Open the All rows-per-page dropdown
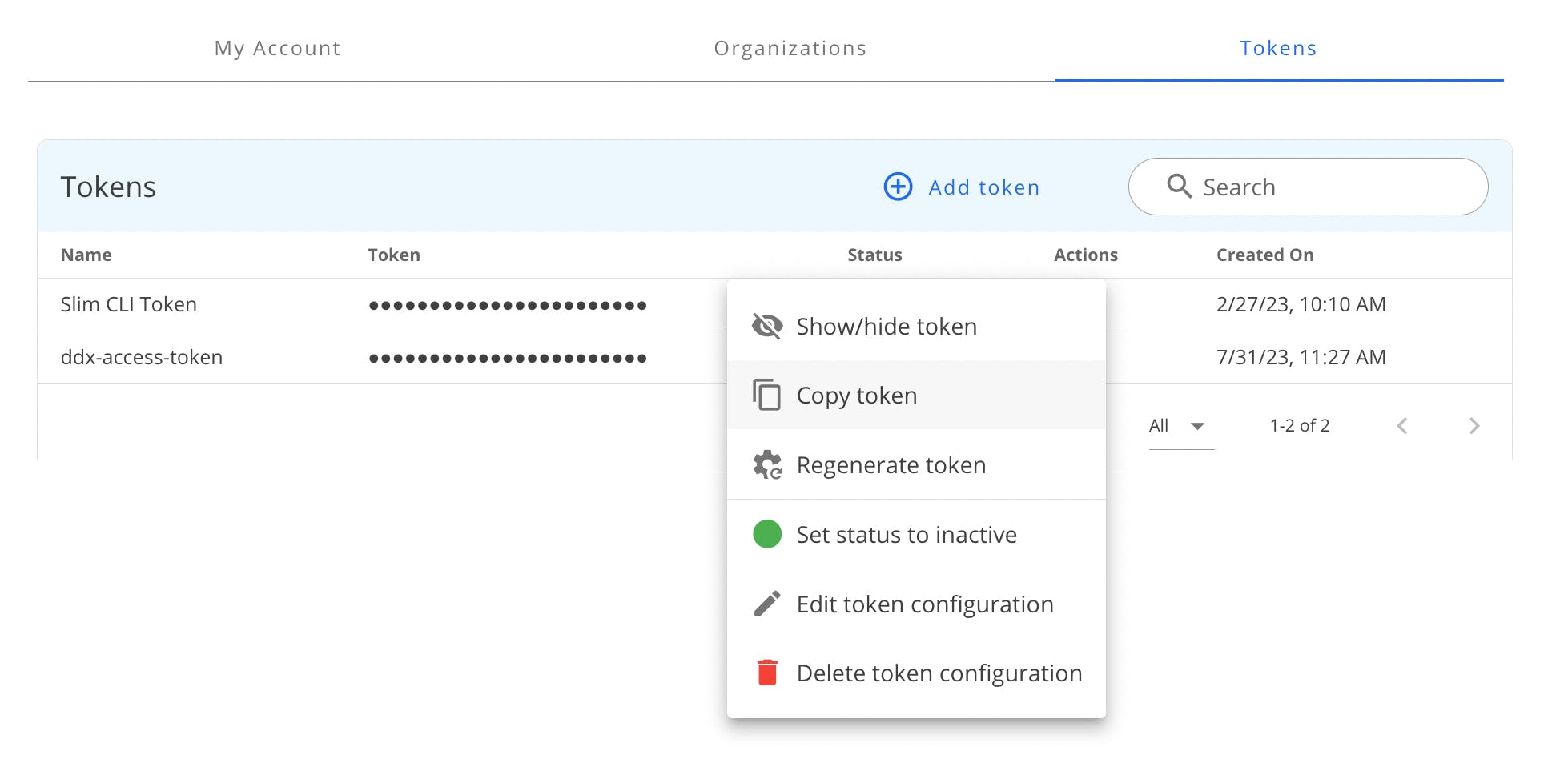The height and width of the screenshot is (759, 1568). click(x=1180, y=426)
